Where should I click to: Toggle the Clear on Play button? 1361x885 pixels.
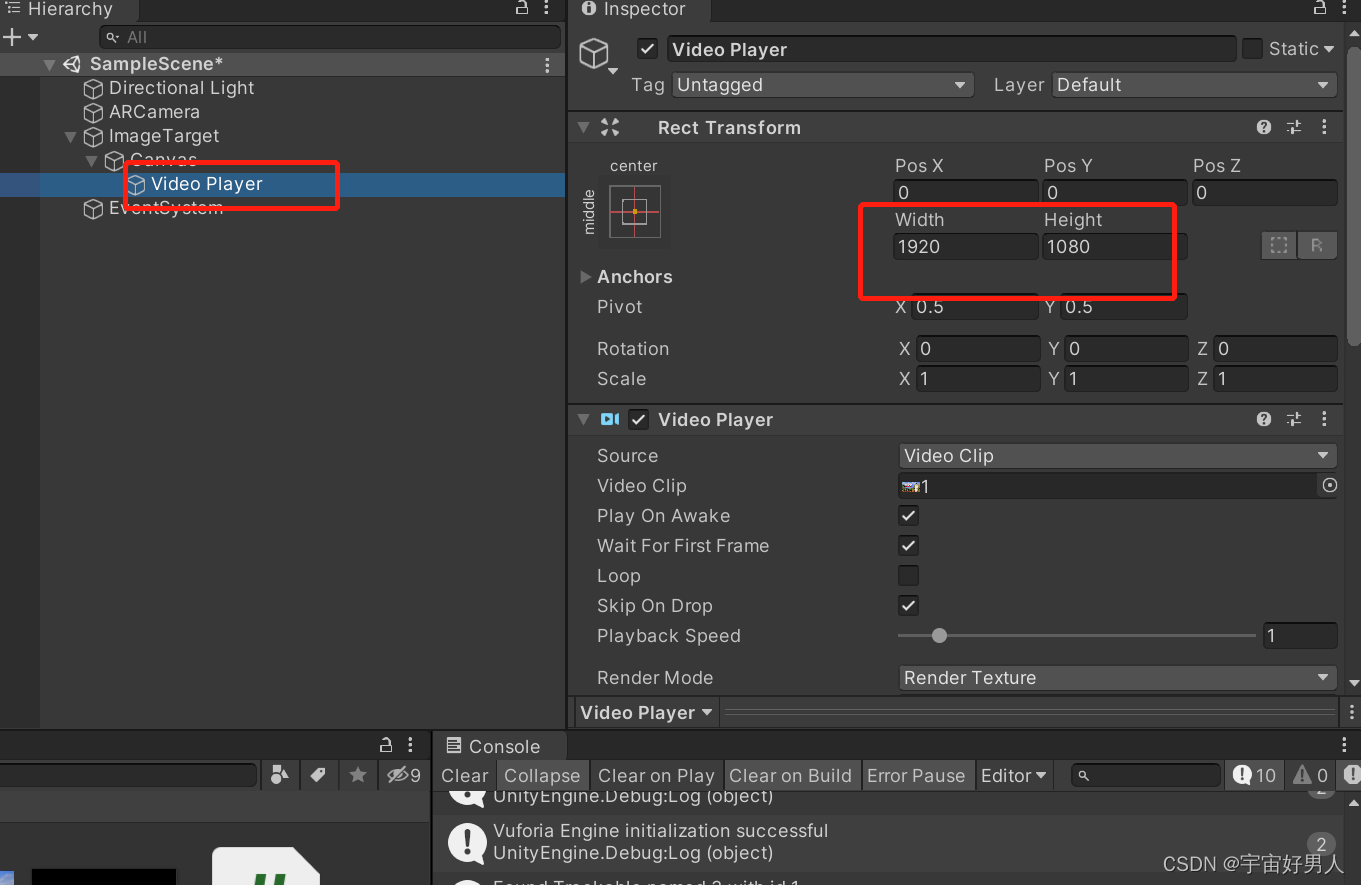[x=656, y=775]
